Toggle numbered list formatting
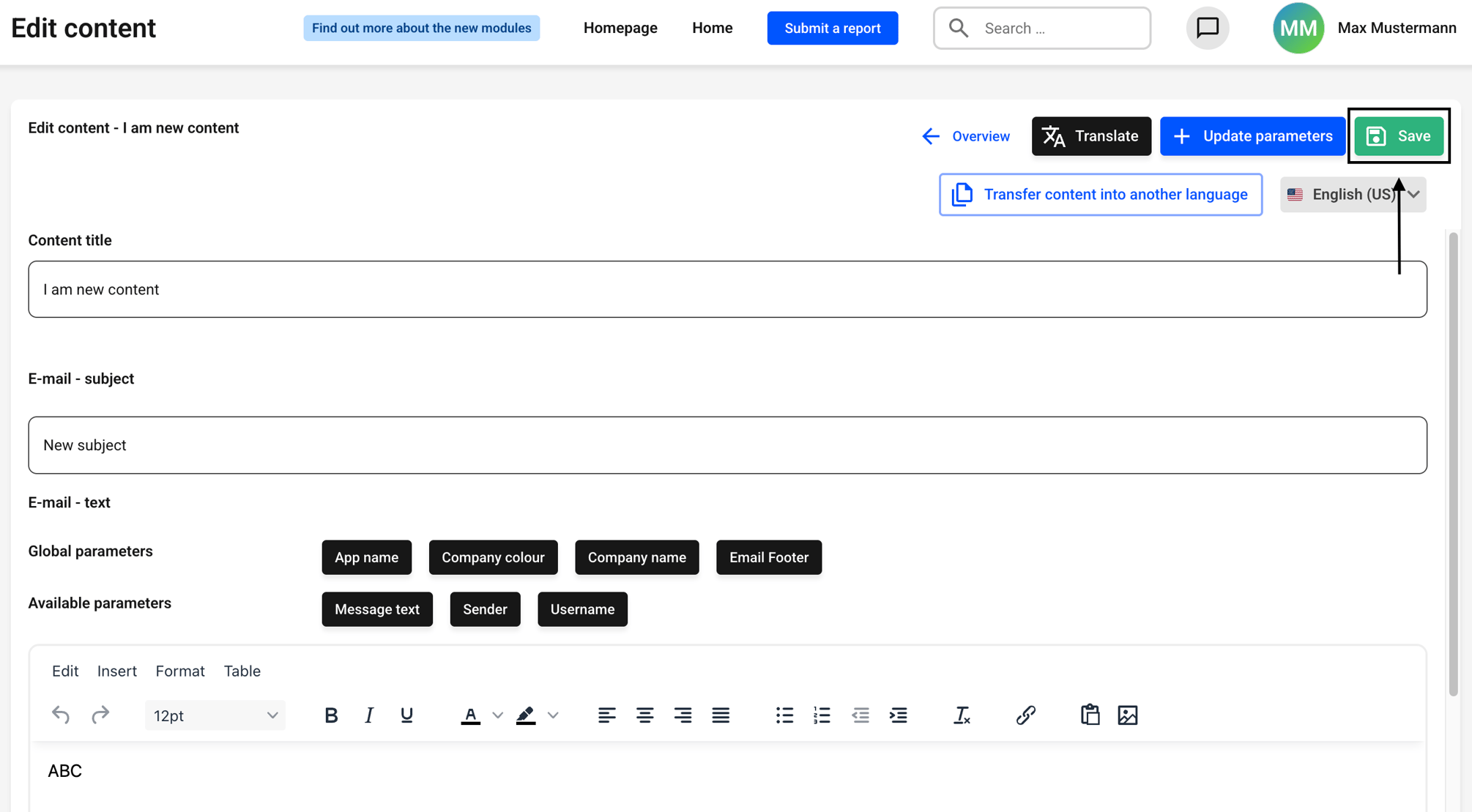 pos(822,715)
